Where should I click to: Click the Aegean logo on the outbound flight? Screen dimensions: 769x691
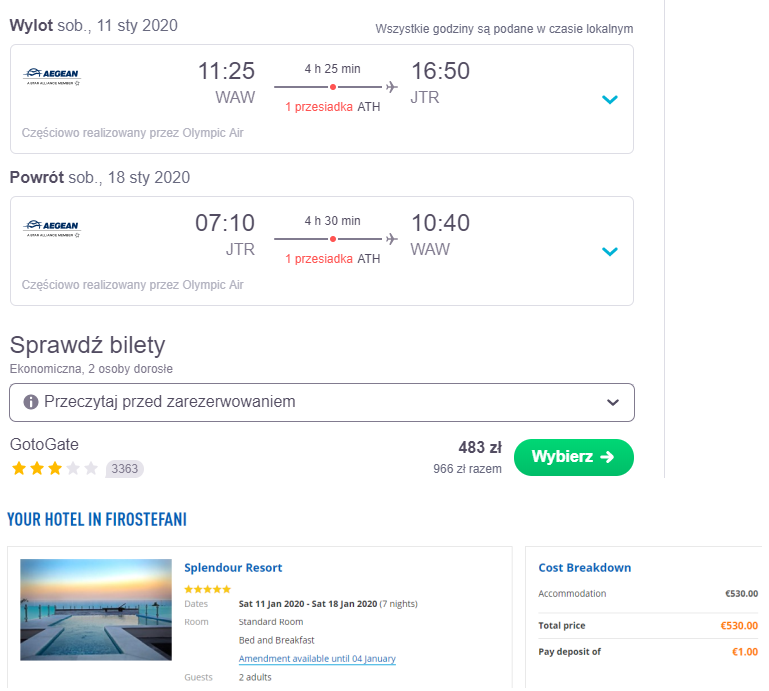coord(52,77)
